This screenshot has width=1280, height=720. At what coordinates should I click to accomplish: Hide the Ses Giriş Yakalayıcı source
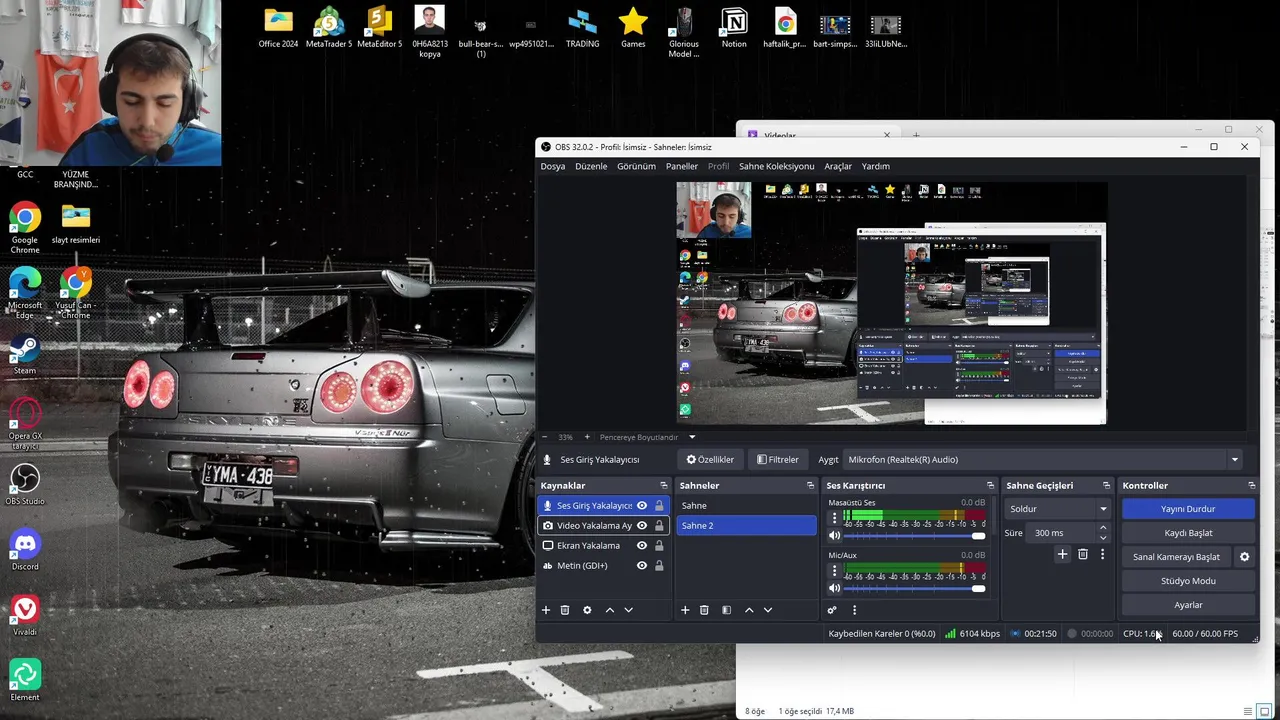[x=642, y=506]
